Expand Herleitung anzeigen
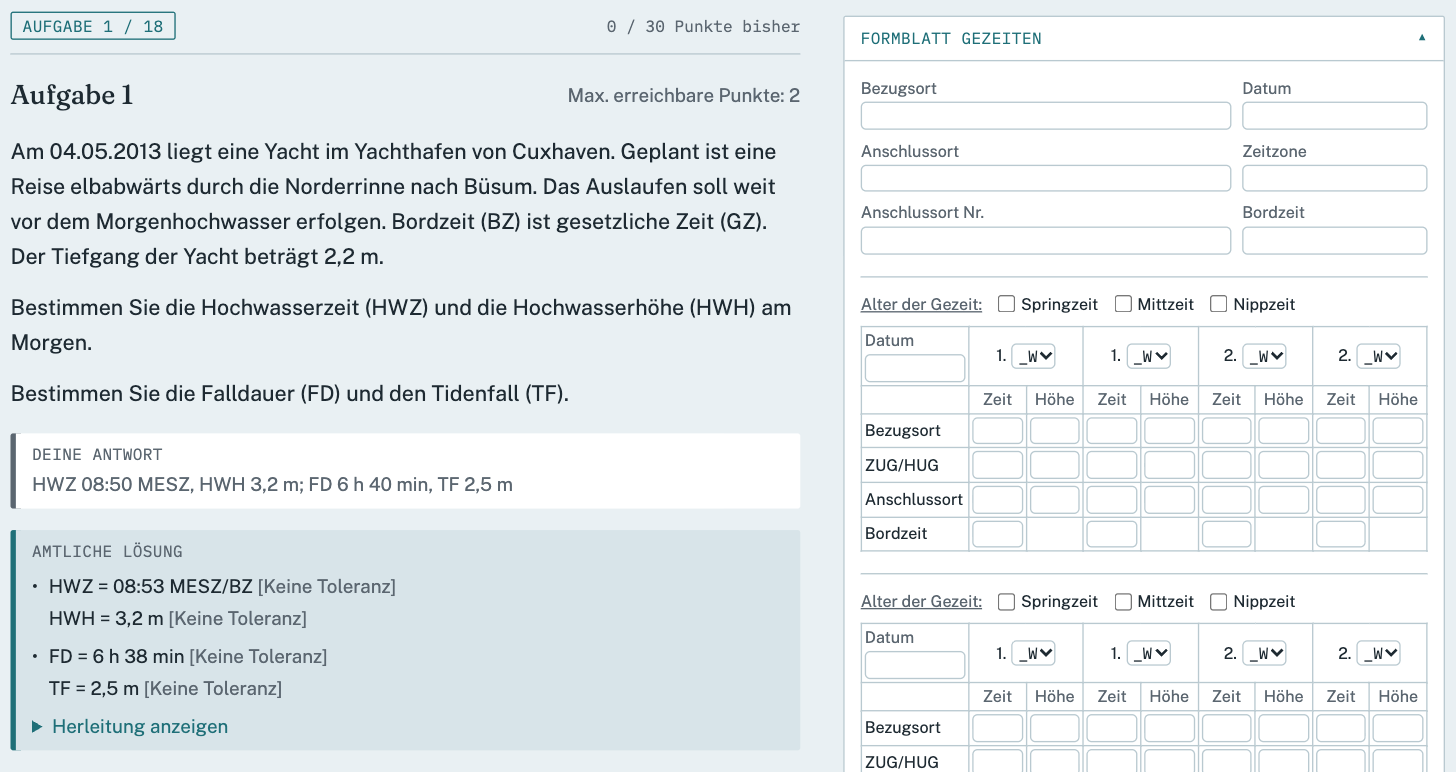The width and height of the screenshot is (1456, 772). (130, 726)
